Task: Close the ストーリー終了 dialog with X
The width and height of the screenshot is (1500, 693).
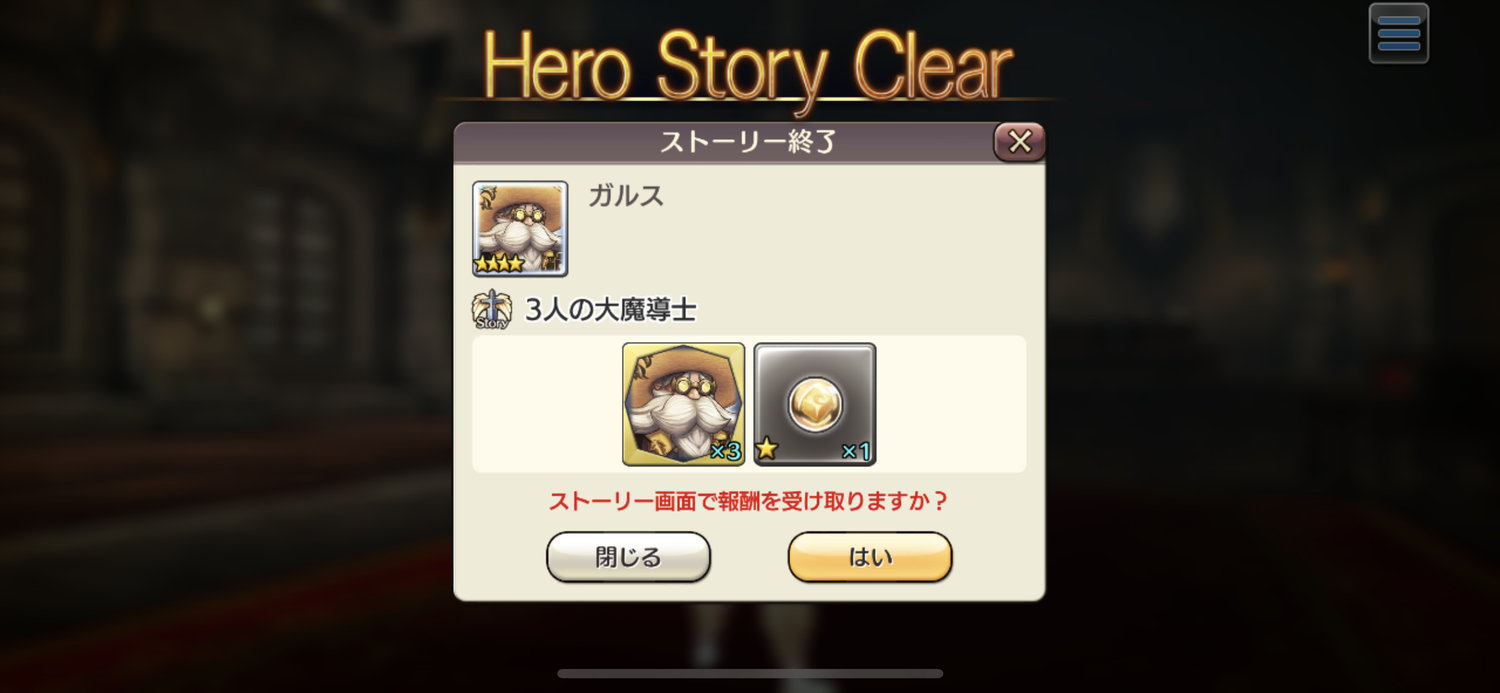Action: click(1019, 142)
